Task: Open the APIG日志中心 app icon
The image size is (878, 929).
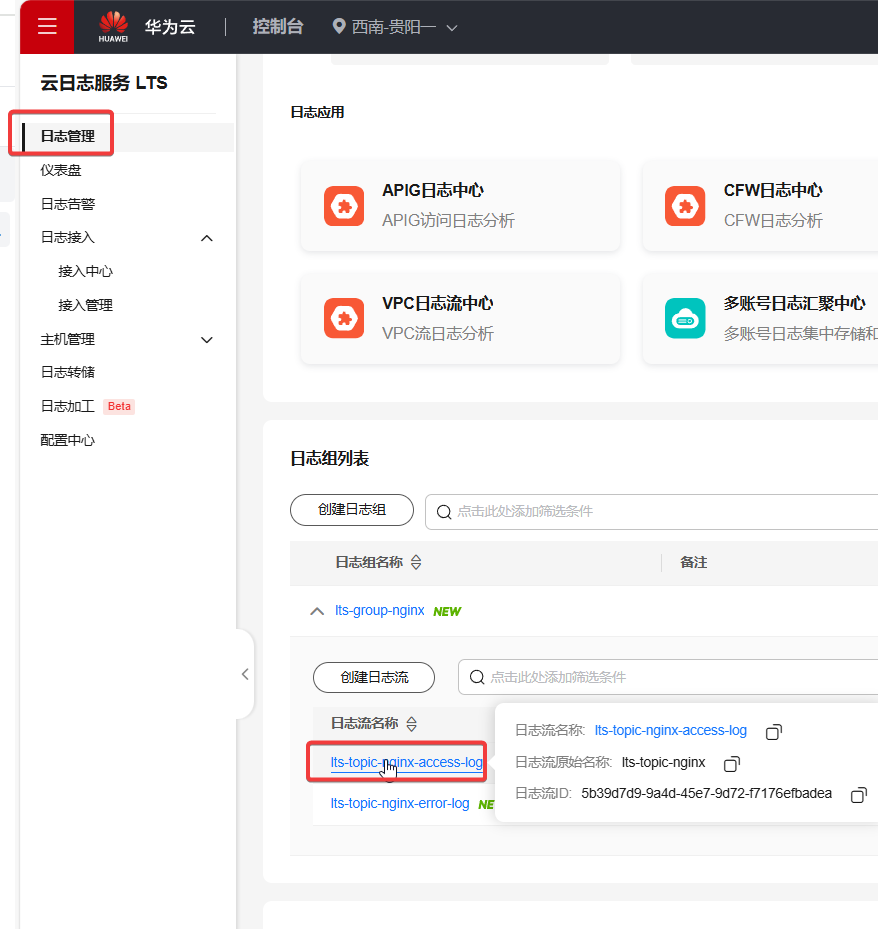Action: (x=344, y=206)
